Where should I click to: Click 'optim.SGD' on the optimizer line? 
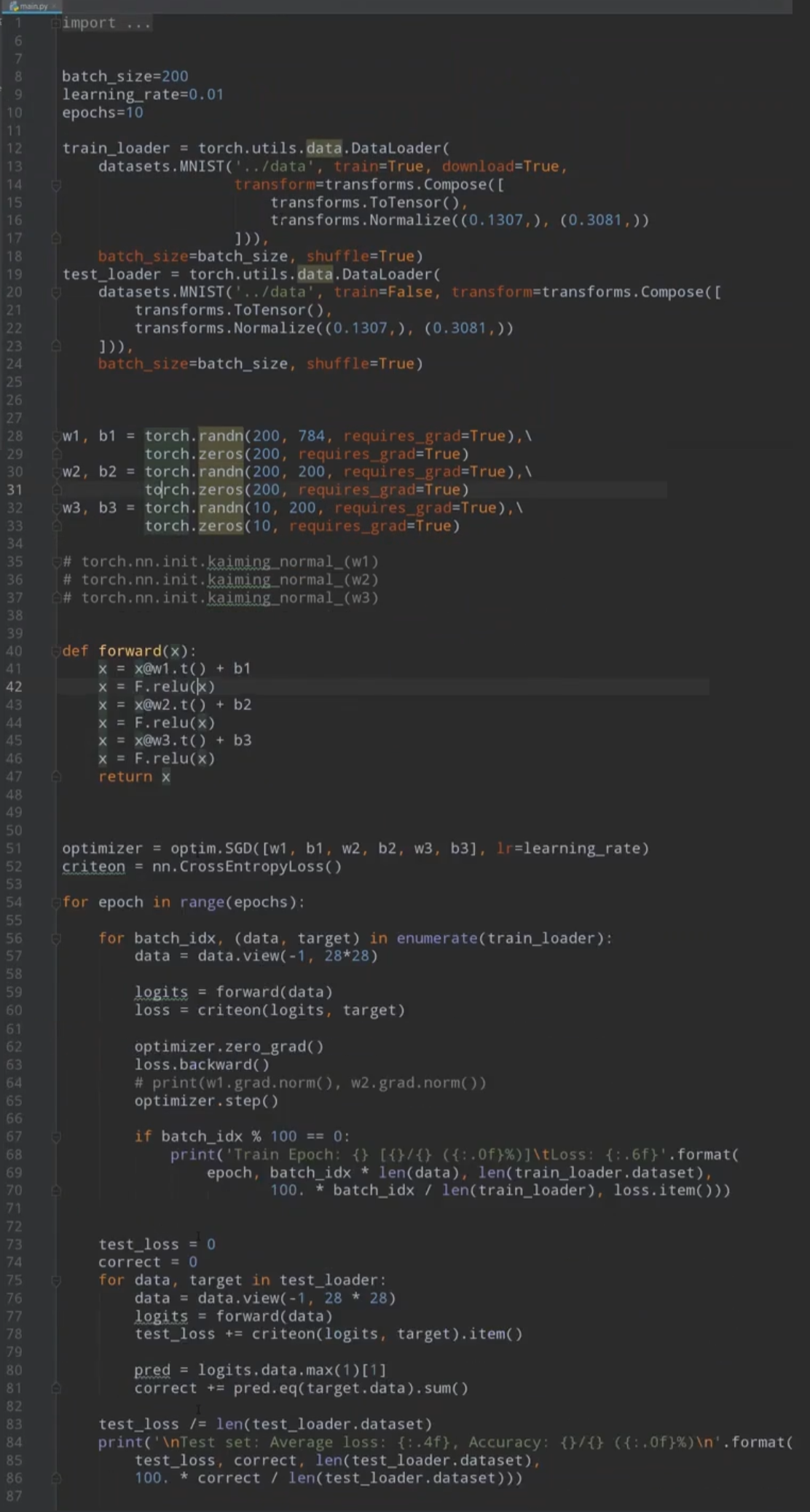coord(211,848)
